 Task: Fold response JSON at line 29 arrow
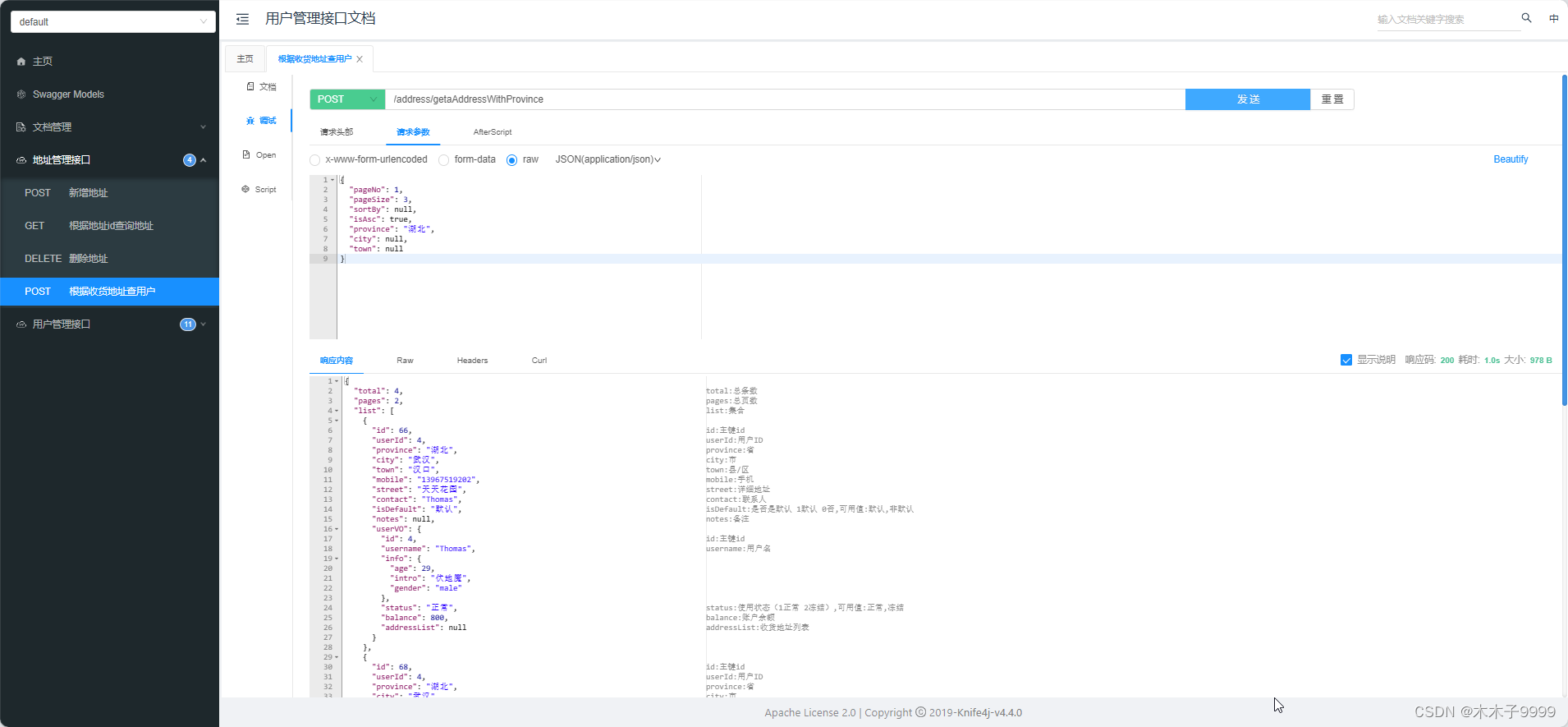click(337, 657)
